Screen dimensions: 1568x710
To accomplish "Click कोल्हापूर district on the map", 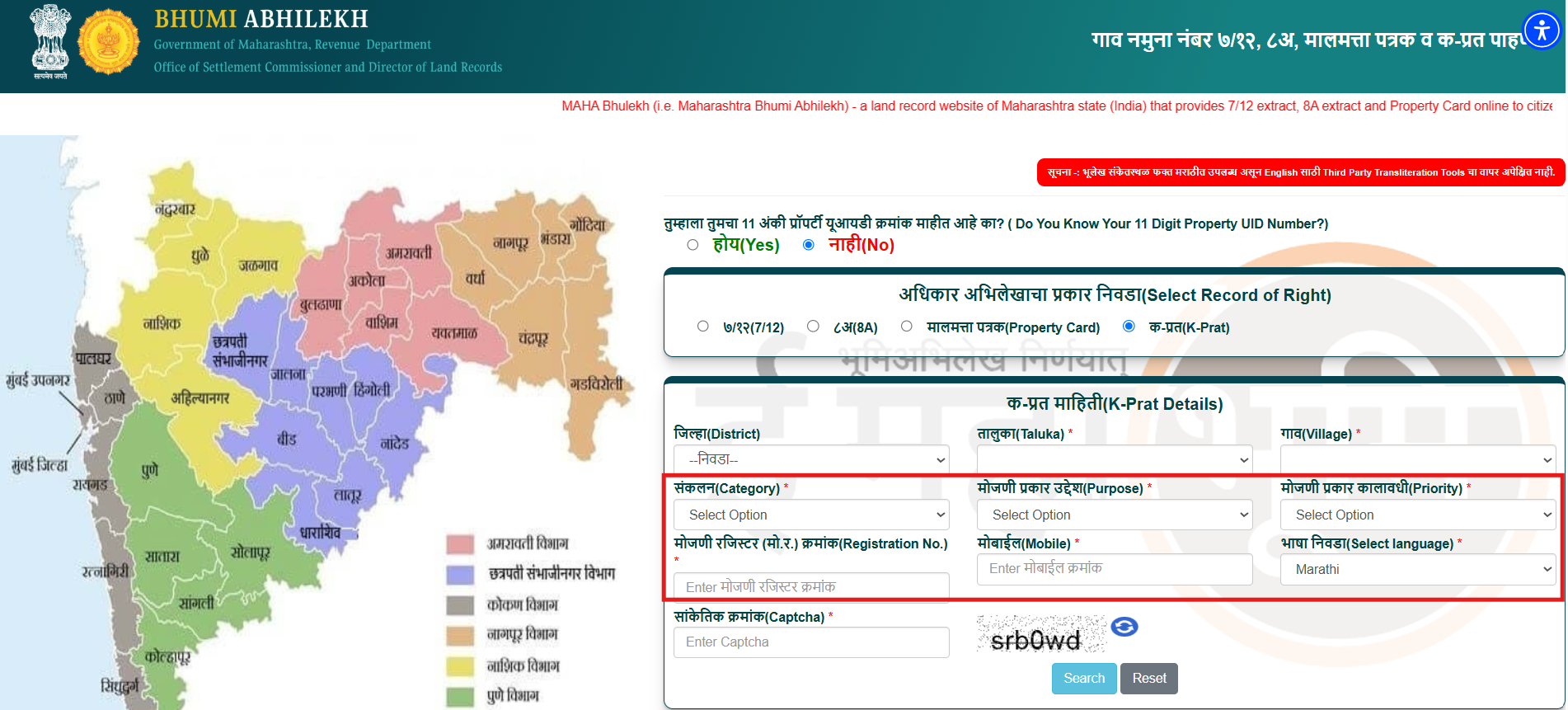I will point(167,657).
